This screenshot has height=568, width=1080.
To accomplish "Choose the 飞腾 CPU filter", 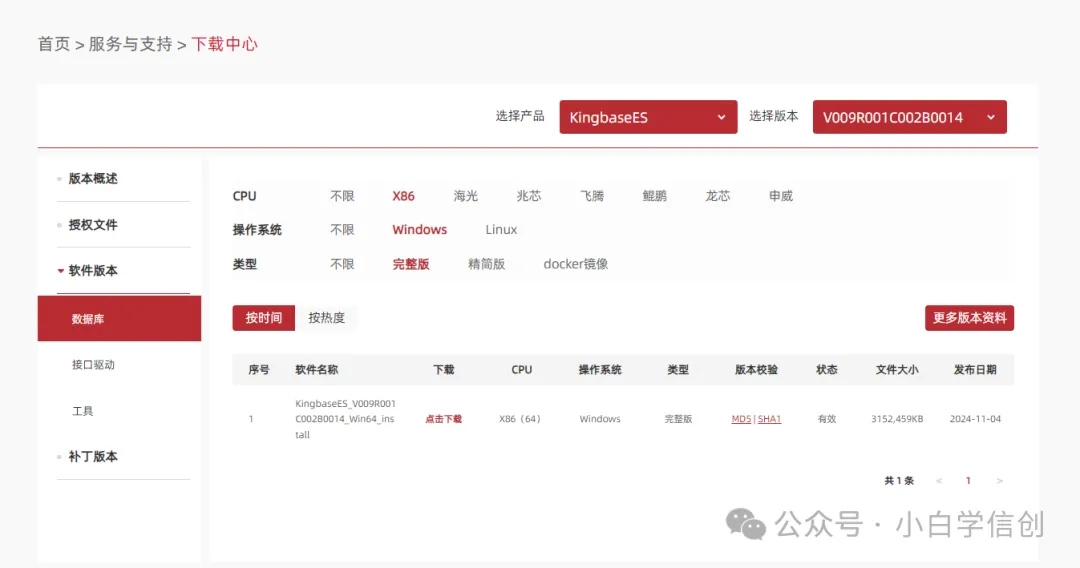I will click(x=592, y=196).
